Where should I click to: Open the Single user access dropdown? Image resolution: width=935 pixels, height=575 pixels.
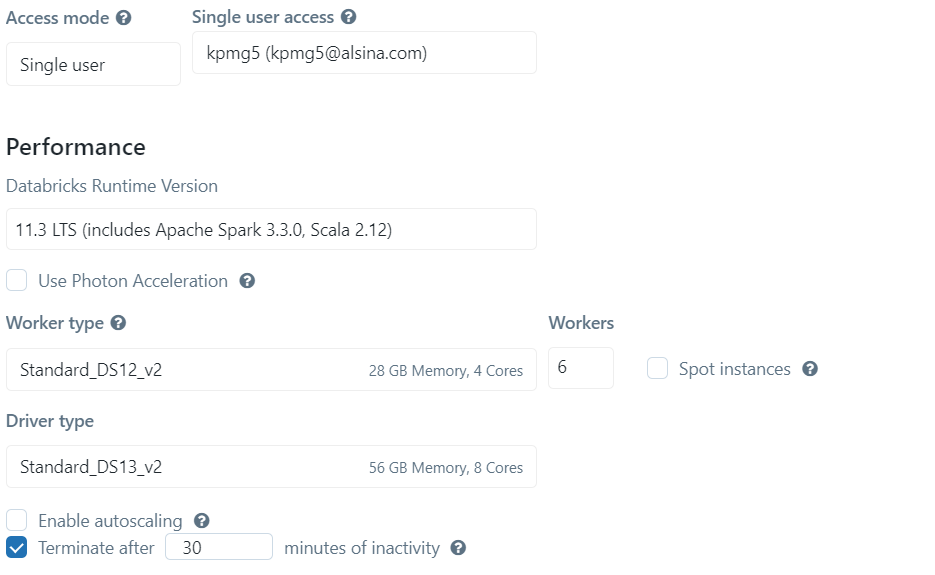364,53
